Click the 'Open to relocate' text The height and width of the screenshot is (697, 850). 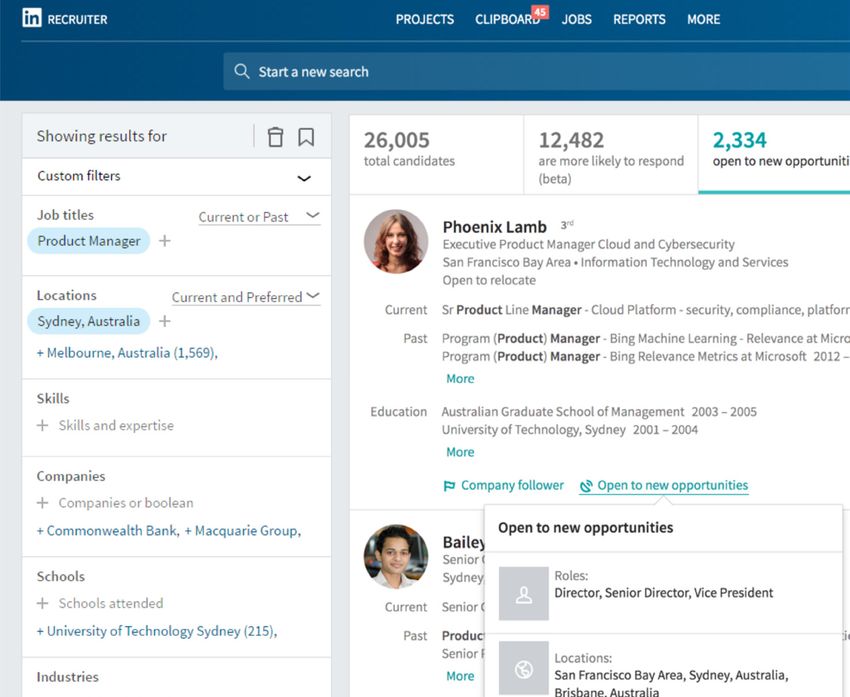pos(489,280)
